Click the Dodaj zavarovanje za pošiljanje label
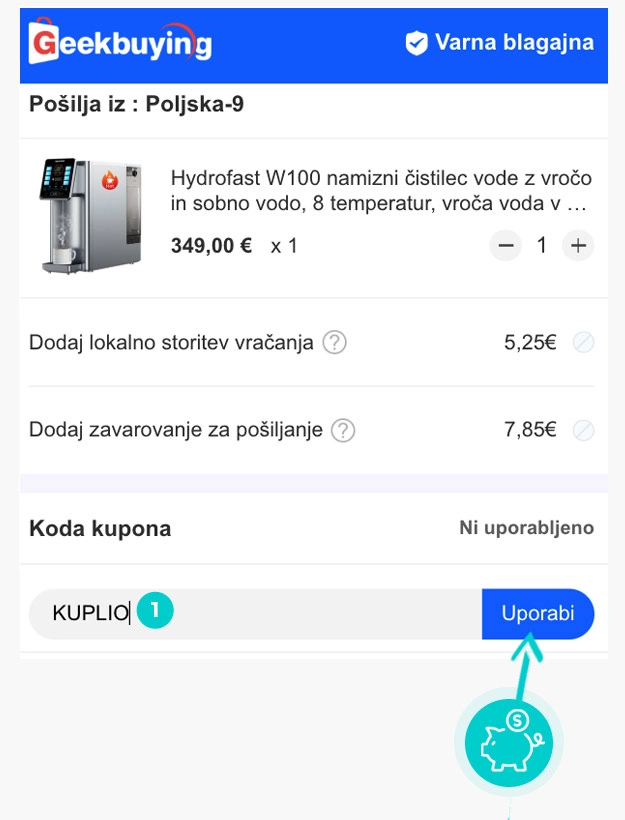 point(176,431)
